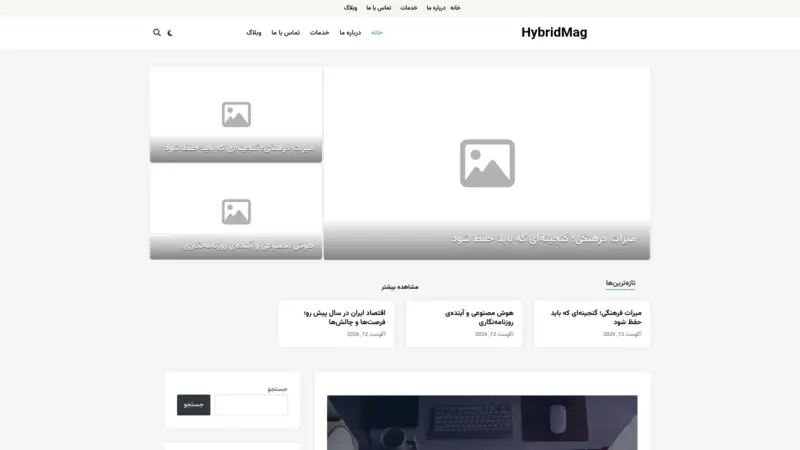Viewport: 800px width, 450px height.
Task: Open latest card میراث فرهنگی؛ گنجینه‌ای
Action: coord(596,317)
